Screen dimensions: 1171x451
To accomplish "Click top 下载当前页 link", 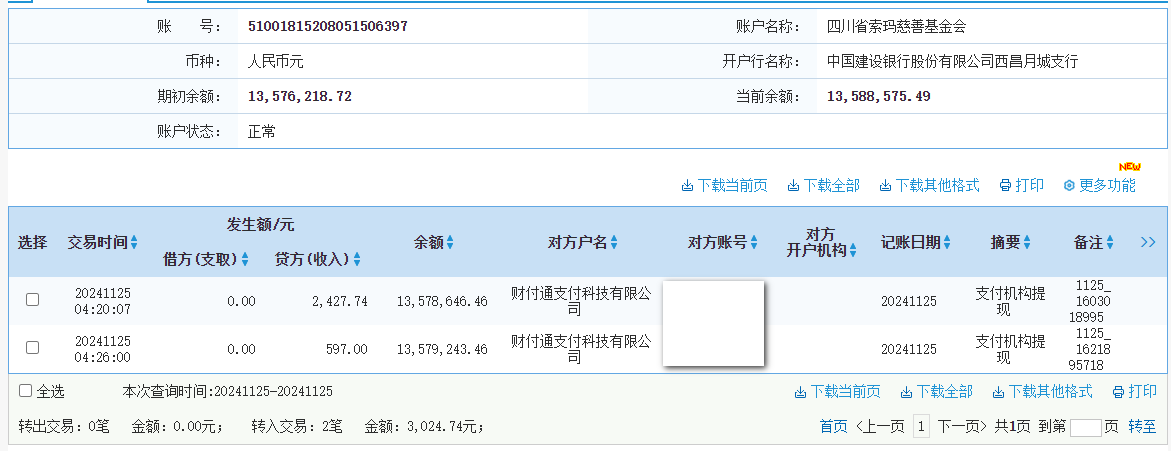I will click(x=732, y=186).
